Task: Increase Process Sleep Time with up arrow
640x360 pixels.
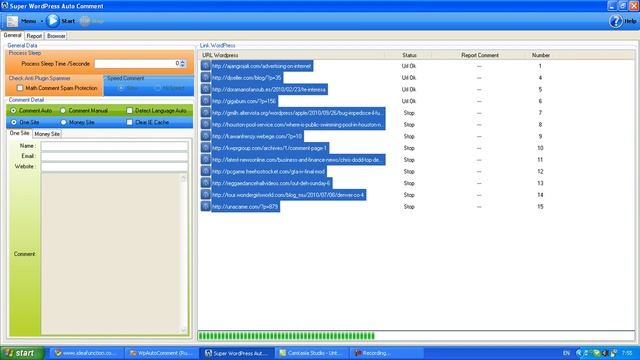Action: click(182, 62)
